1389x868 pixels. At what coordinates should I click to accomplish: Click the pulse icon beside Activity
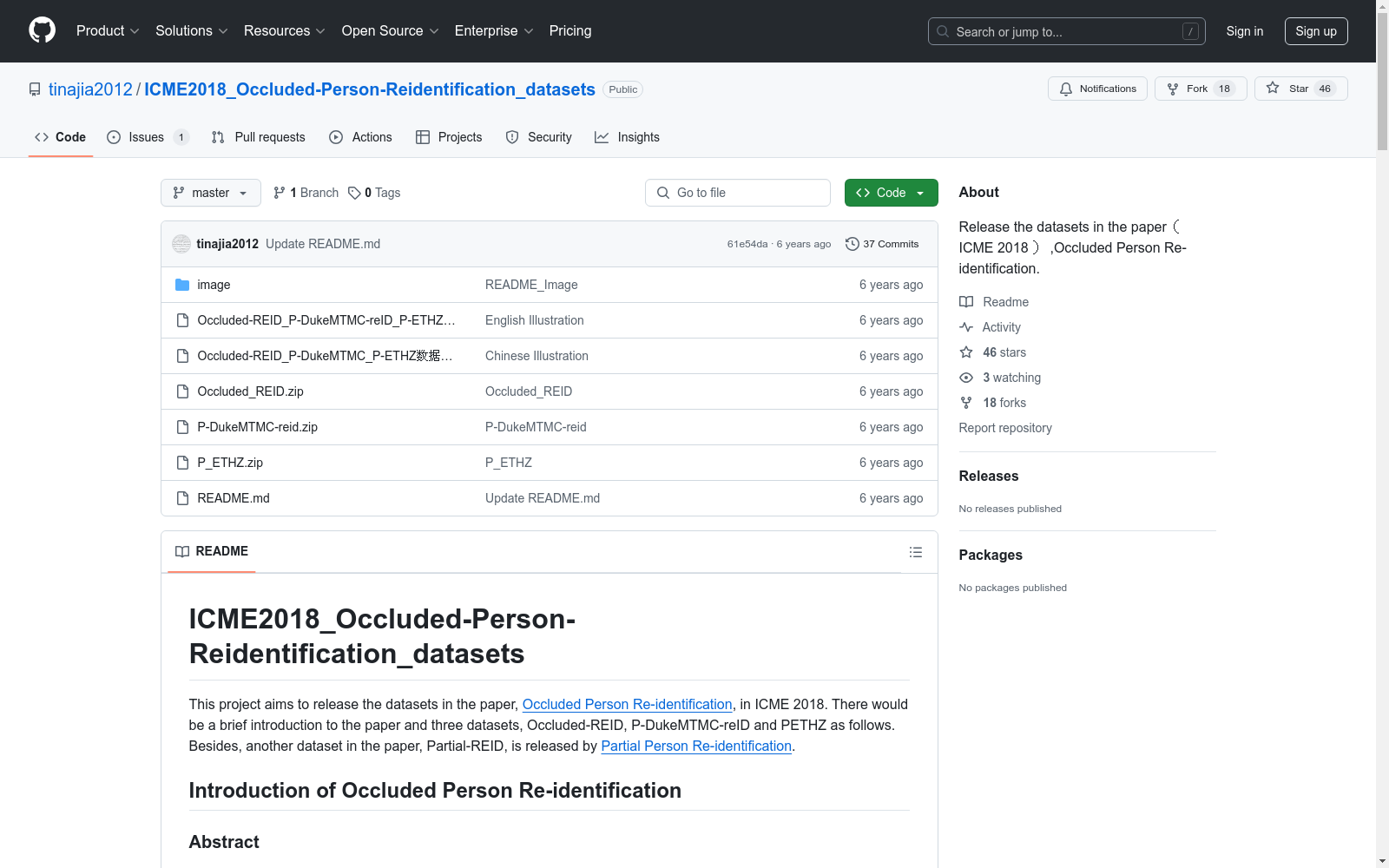pos(966,327)
